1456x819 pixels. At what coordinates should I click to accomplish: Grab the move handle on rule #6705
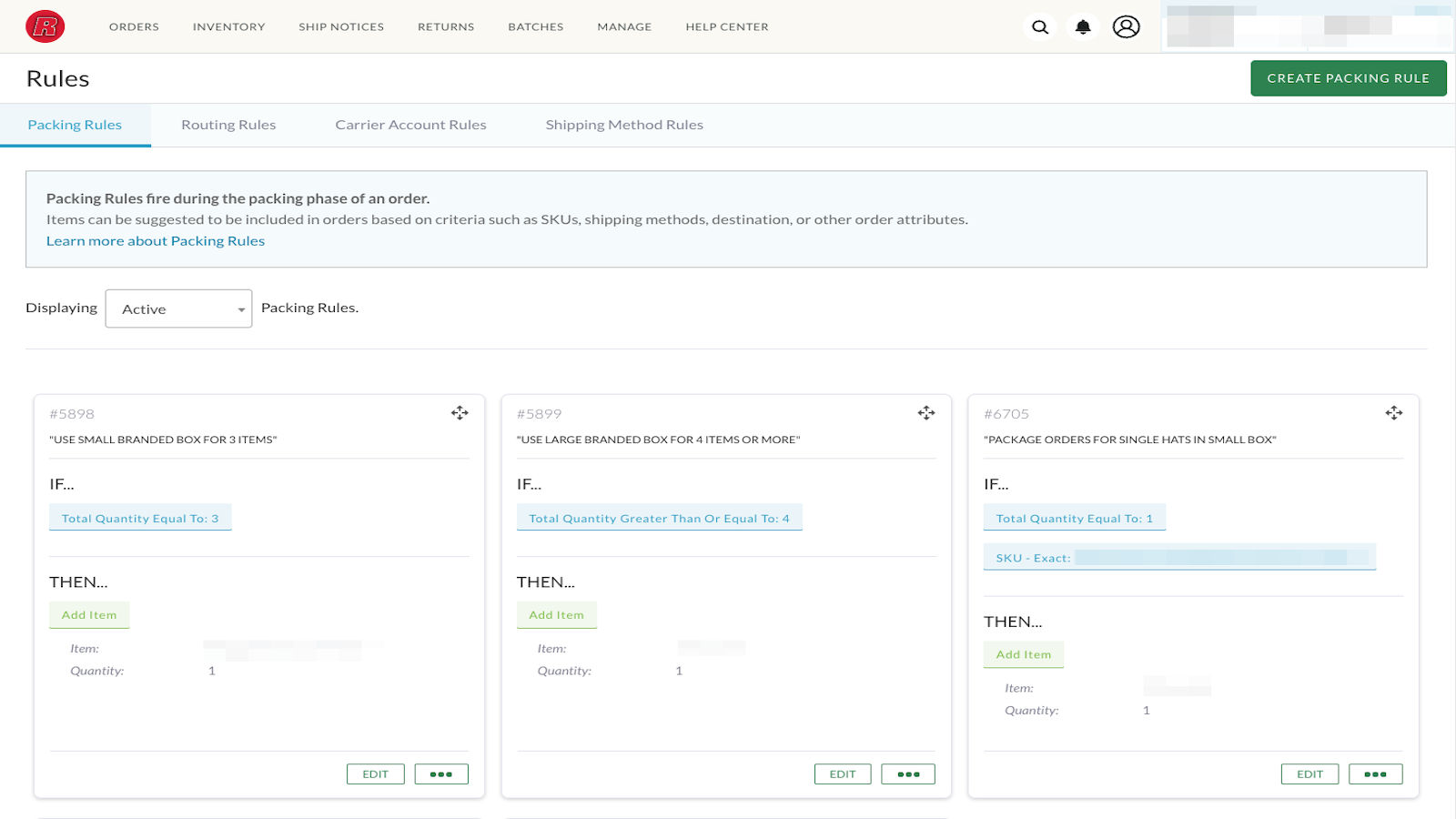1394,412
